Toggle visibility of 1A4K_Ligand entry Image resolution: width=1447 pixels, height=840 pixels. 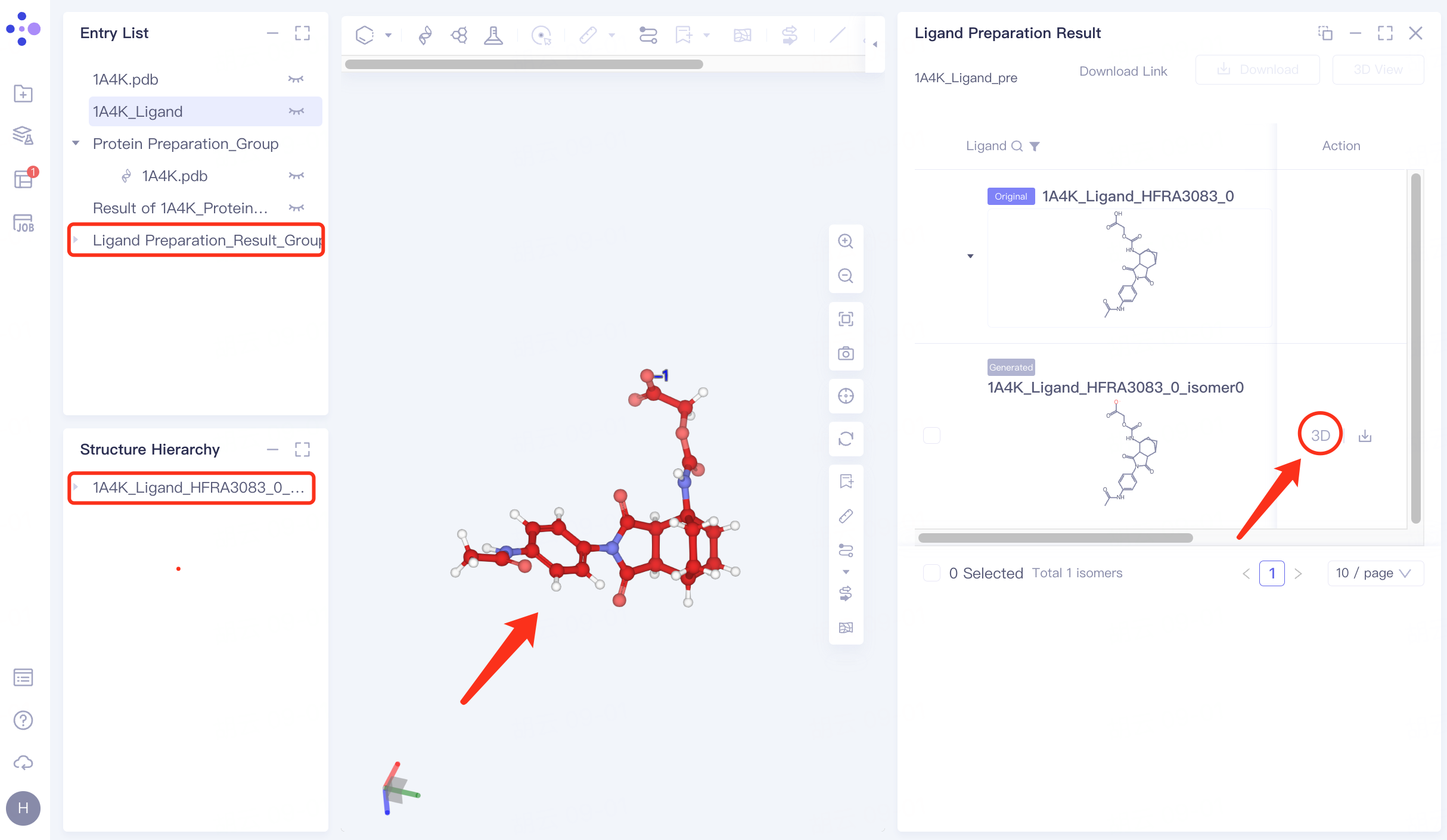[296, 111]
